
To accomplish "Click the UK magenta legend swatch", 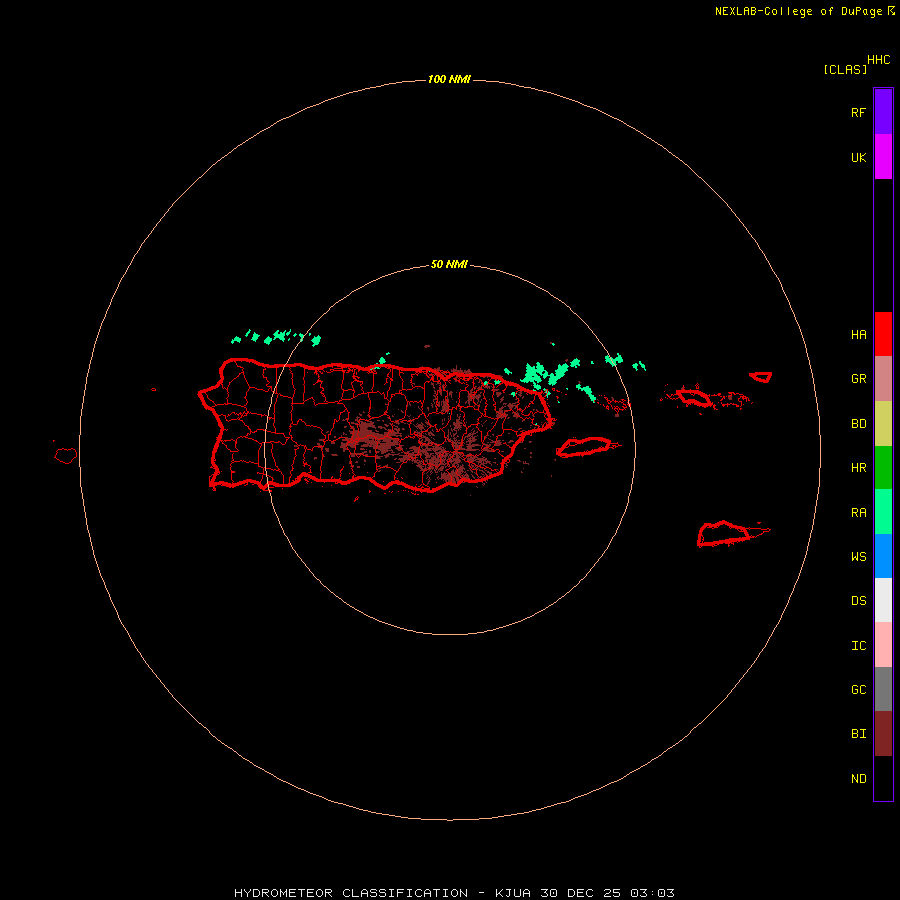I will pyautogui.click(x=883, y=157).
